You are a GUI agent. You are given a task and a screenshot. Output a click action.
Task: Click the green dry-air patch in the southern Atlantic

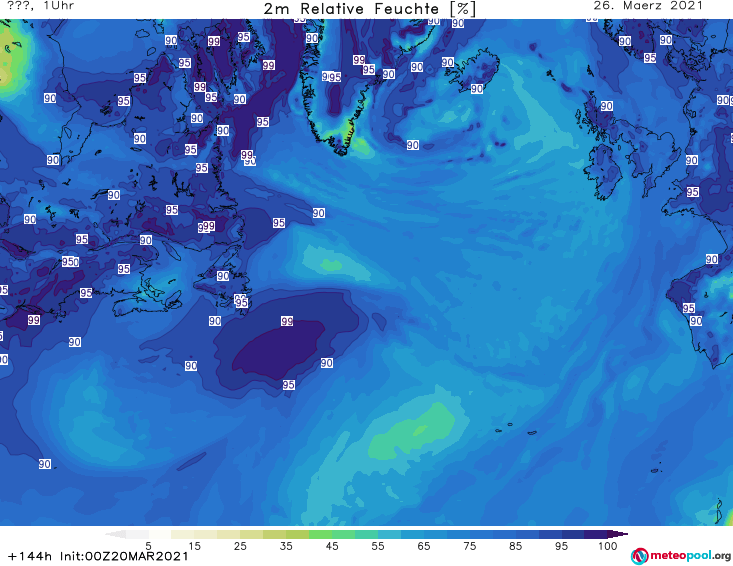coord(411,432)
